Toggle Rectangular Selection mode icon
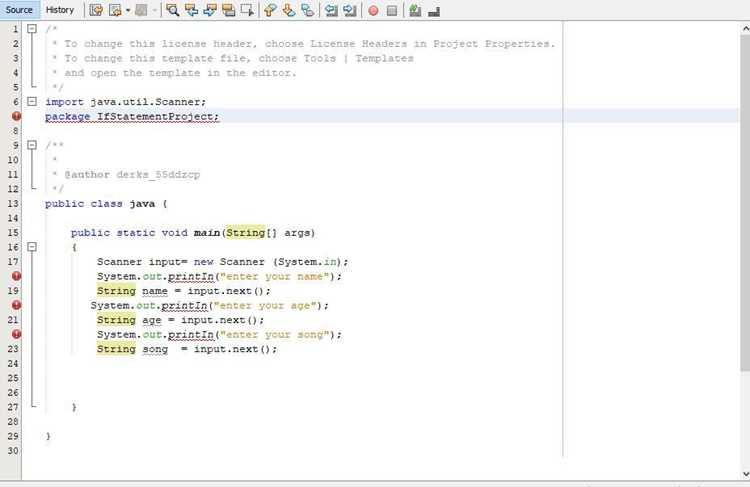 pos(247,11)
